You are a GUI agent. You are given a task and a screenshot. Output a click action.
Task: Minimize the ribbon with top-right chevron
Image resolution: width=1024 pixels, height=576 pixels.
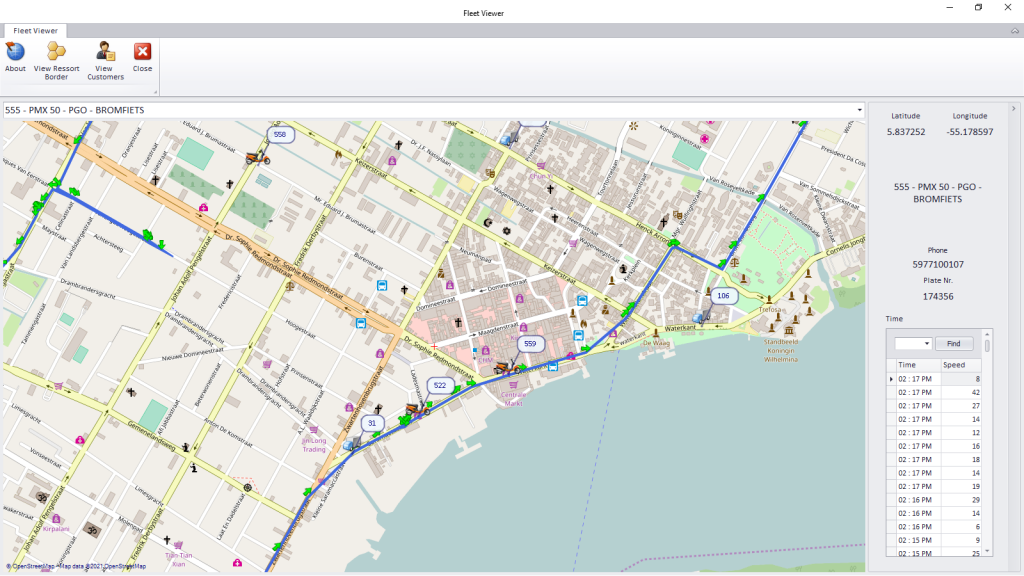pos(1015,32)
